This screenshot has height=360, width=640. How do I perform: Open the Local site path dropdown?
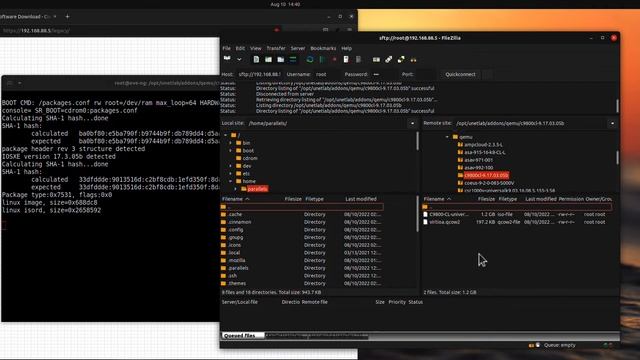click(412, 123)
